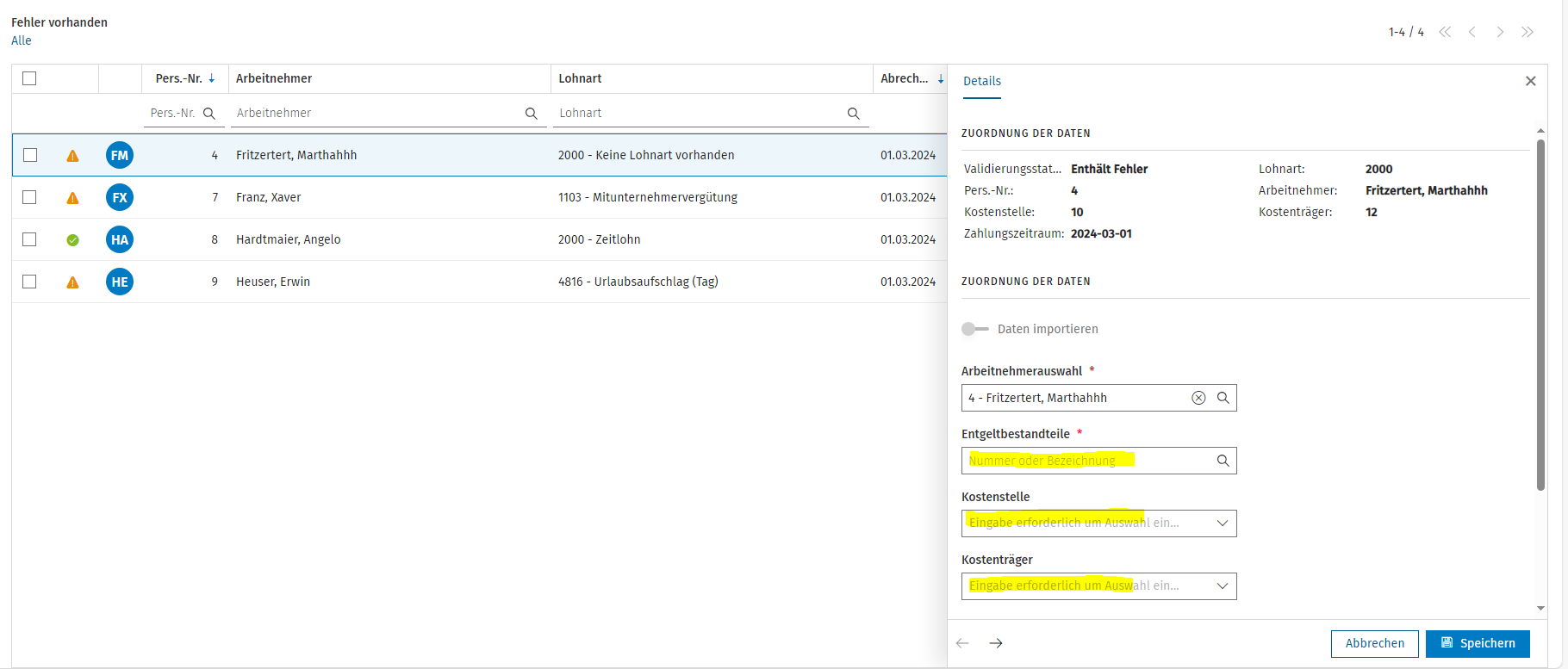Select the '4816 - Urlaubsaufschlag (Tag)' cell
This screenshot has height=669, width=1568.
pyautogui.click(x=638, y=282)
